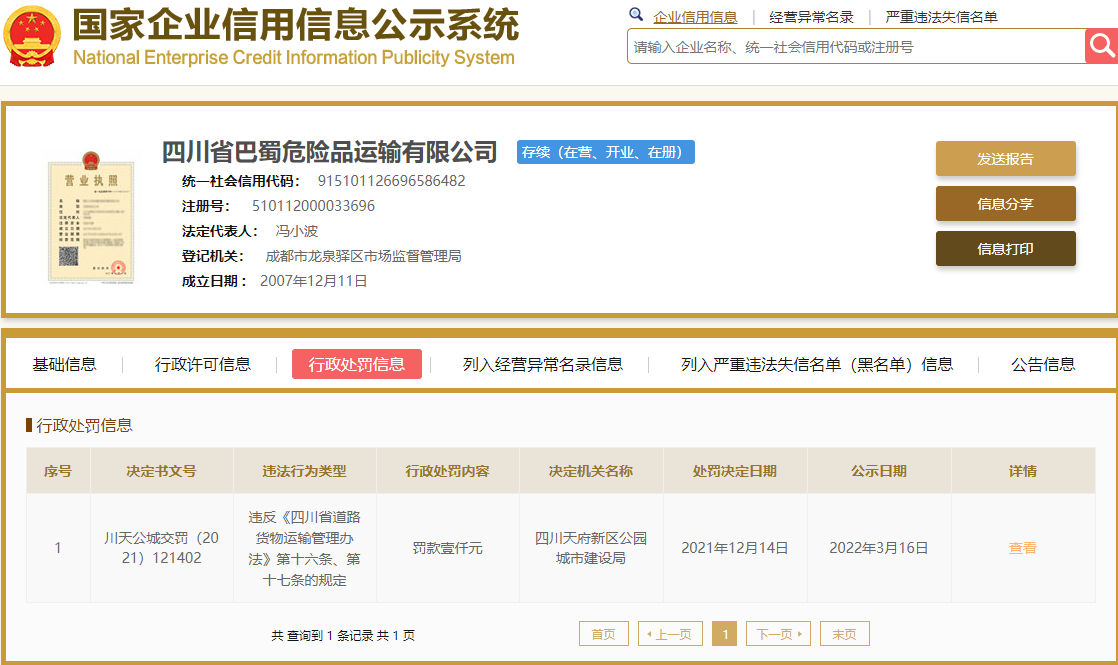
Task: Click the 下一页 pagination button
Action: click(x=778, y=634)
